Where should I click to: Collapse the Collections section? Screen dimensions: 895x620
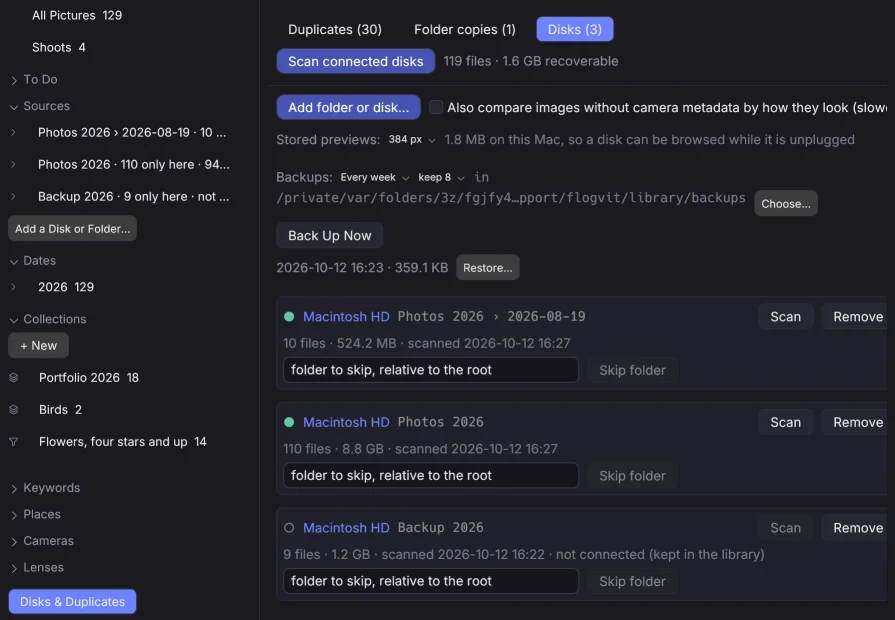pos(14,319)
